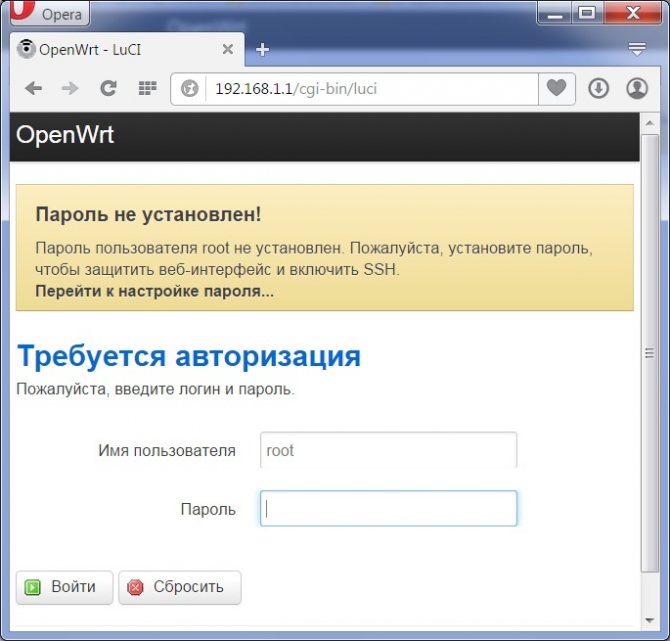Add page to bookmarks with heart icon
The image size is (670, 641).
tap(556, 88)
